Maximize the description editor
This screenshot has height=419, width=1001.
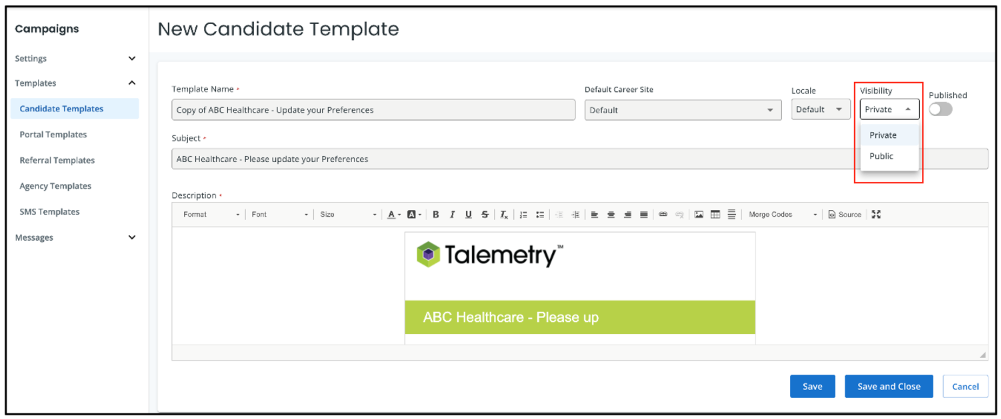click(877, 215)
